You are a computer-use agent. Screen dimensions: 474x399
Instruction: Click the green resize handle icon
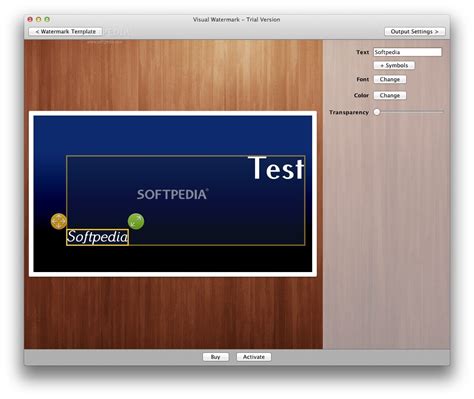pyautogui.click(x=136, y=221)
